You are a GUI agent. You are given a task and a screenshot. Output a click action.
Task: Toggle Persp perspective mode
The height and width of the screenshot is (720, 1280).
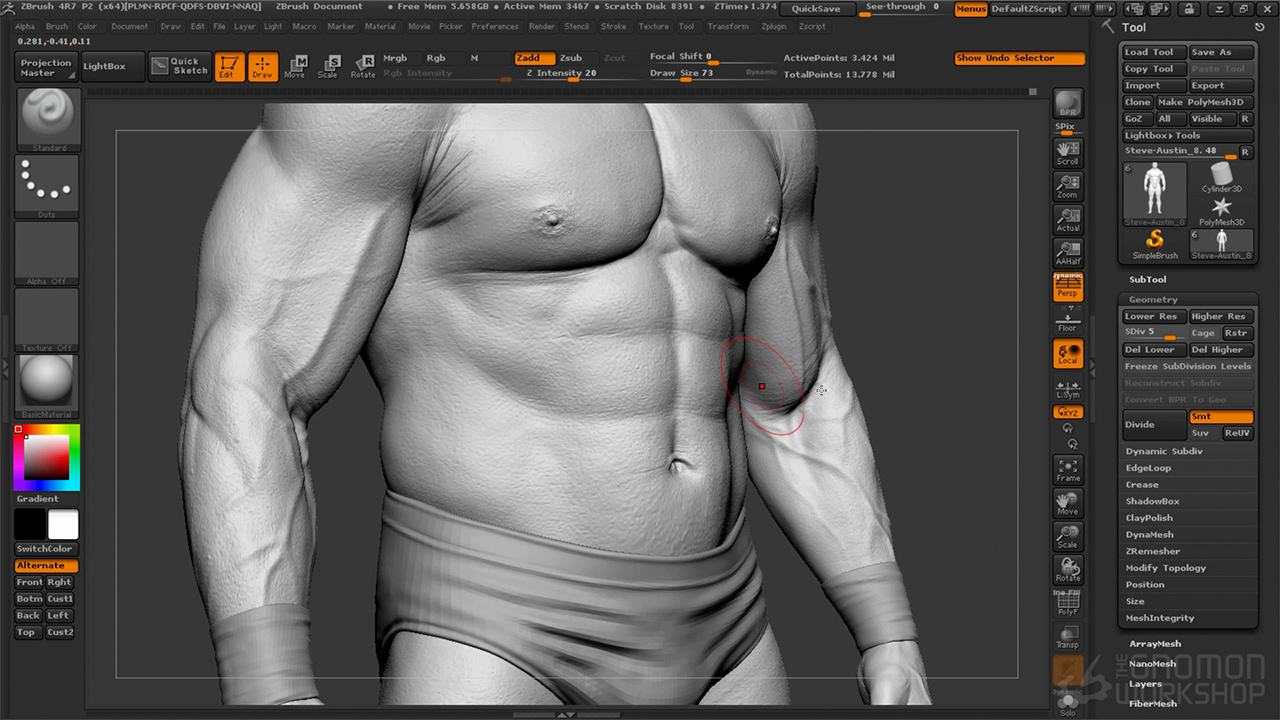1067,288
